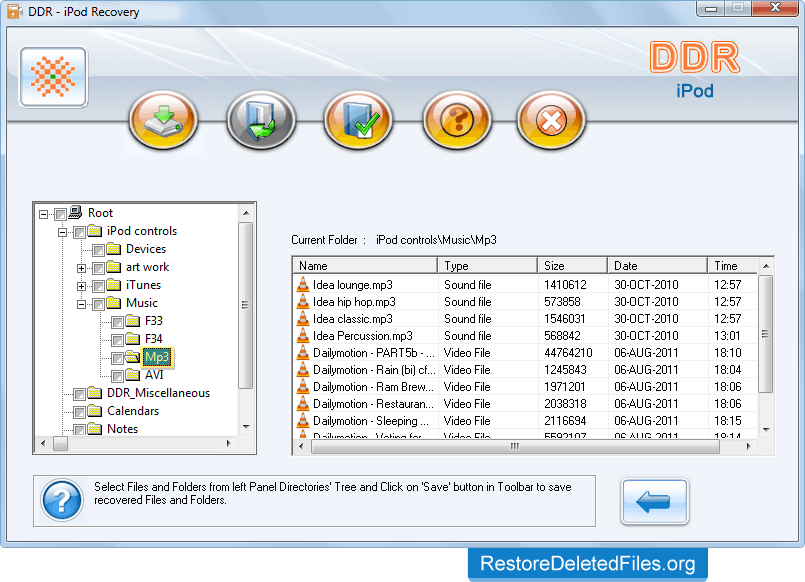This screenshot has height=582, width=805.
Task: Click VLC icon beside Idea classic.mp3
Action: [x=303, y=318]
